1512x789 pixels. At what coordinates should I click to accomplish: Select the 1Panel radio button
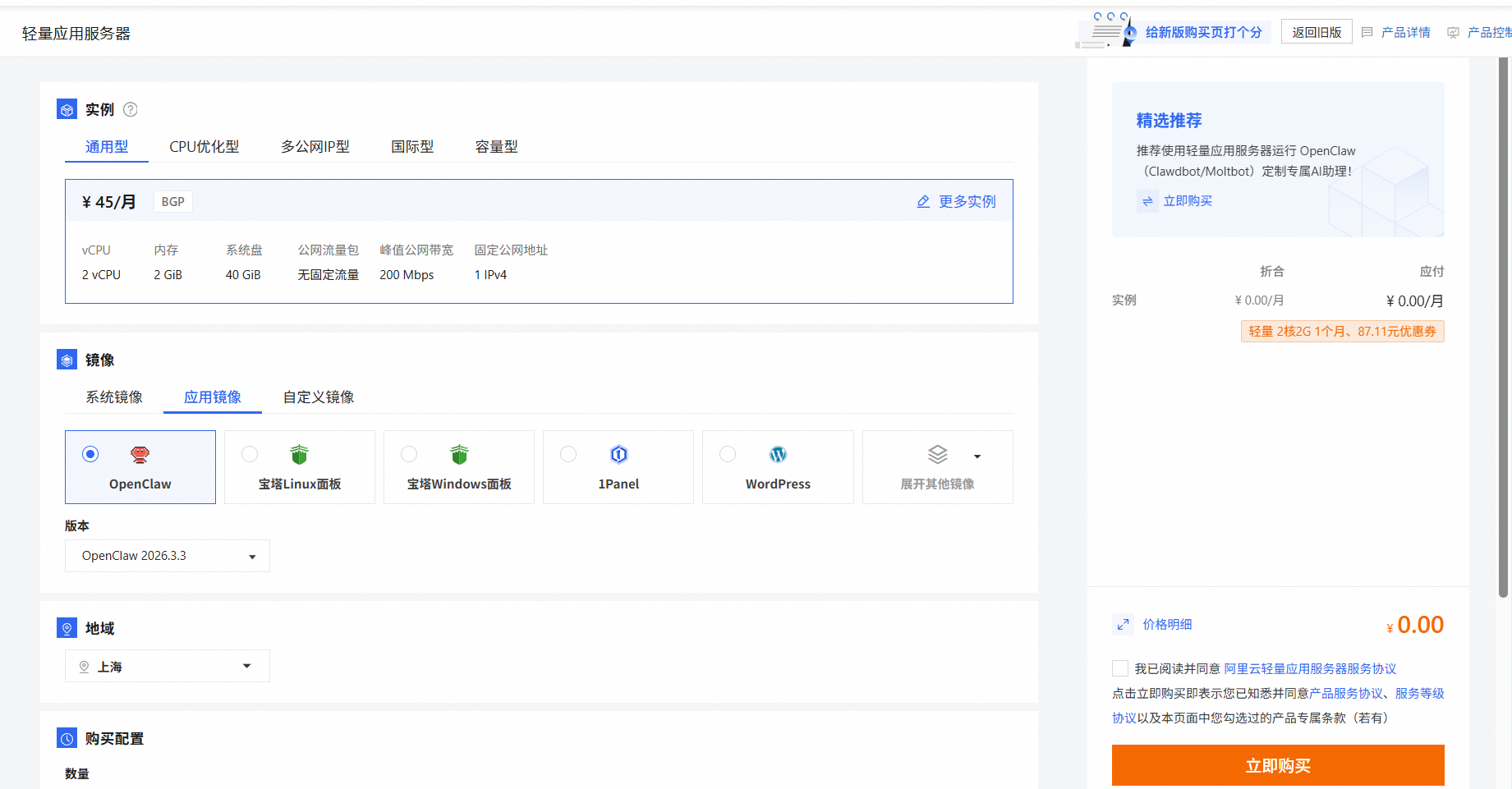point(568,454)
